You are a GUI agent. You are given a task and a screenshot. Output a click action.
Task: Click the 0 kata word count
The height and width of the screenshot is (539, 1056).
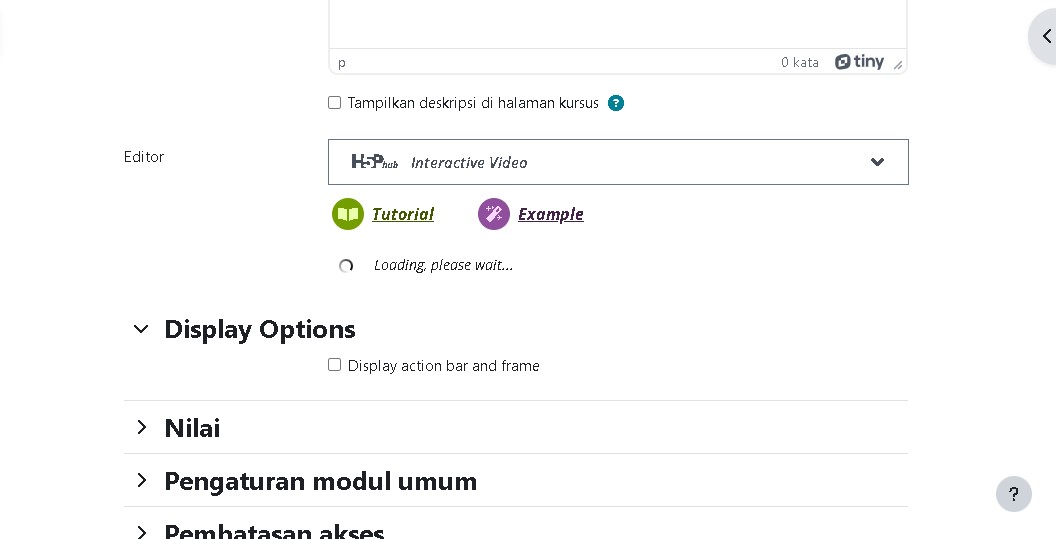point(799,62)
